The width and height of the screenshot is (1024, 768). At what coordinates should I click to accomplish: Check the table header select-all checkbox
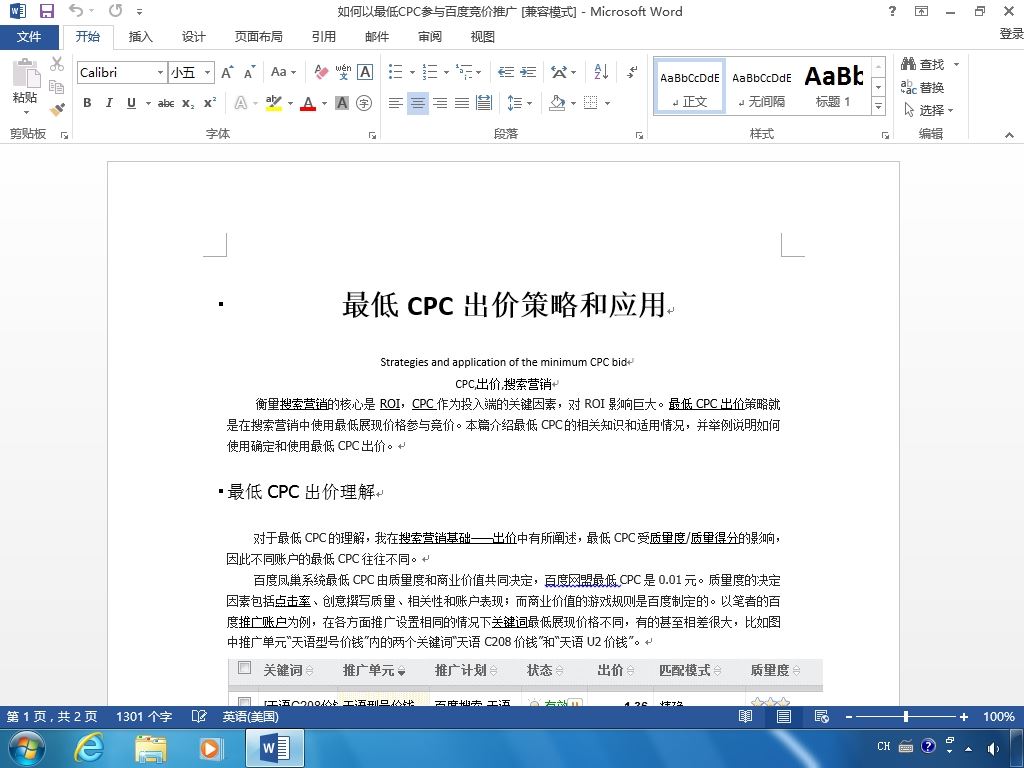point(244,668)
